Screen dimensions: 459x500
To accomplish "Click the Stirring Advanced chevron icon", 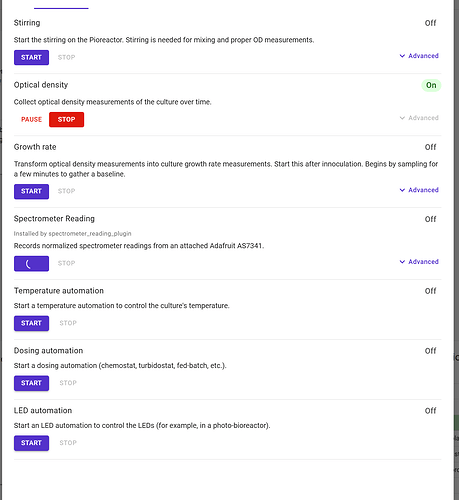I will pos(402,56).
